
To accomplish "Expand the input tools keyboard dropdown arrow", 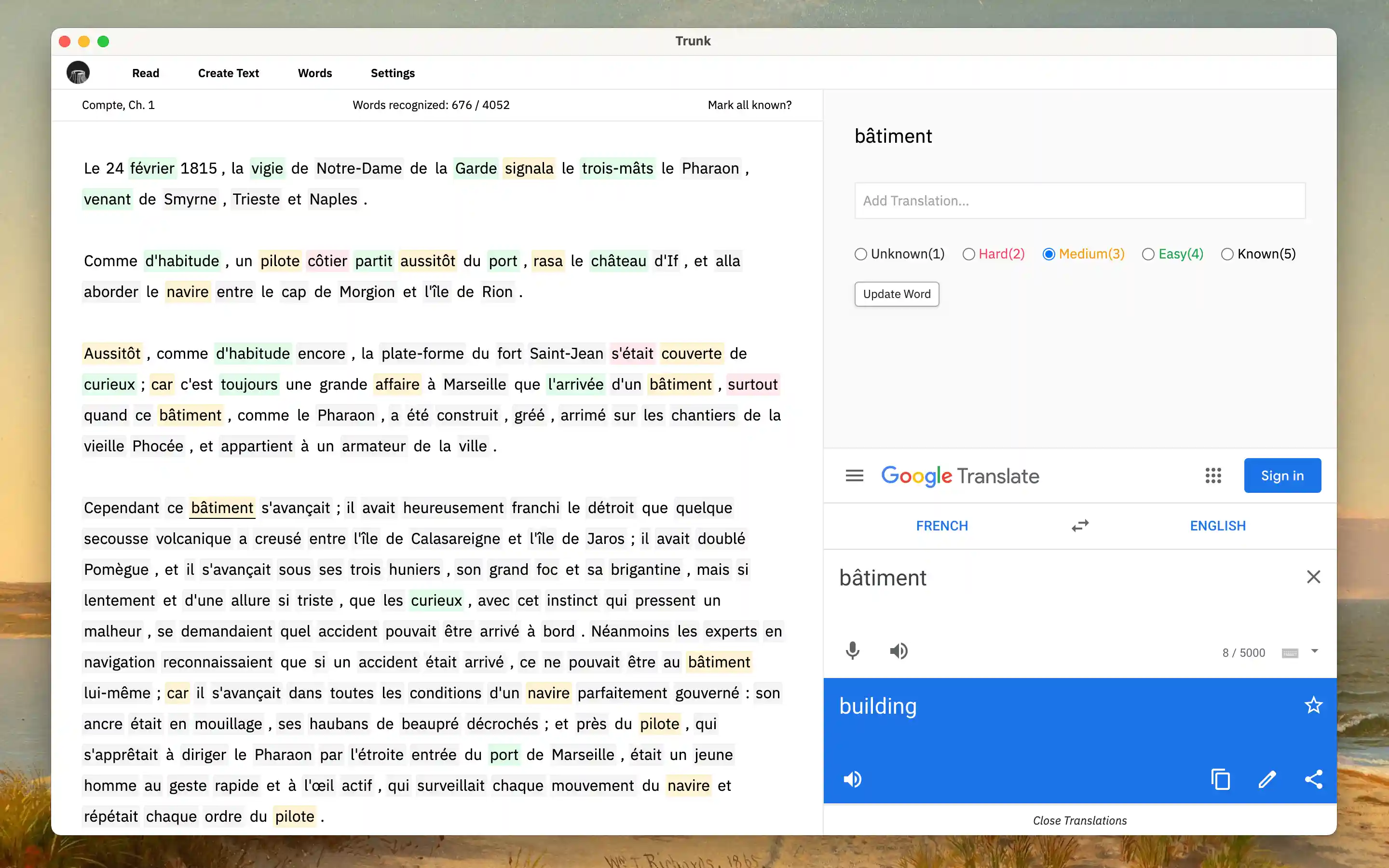I will coord(1314,651).
